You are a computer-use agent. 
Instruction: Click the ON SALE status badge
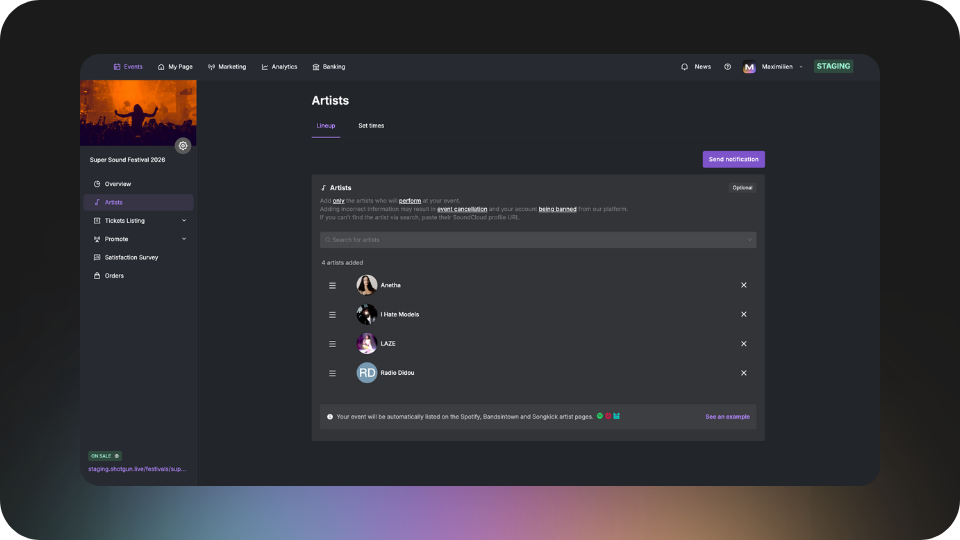click(x=105, y=456)
